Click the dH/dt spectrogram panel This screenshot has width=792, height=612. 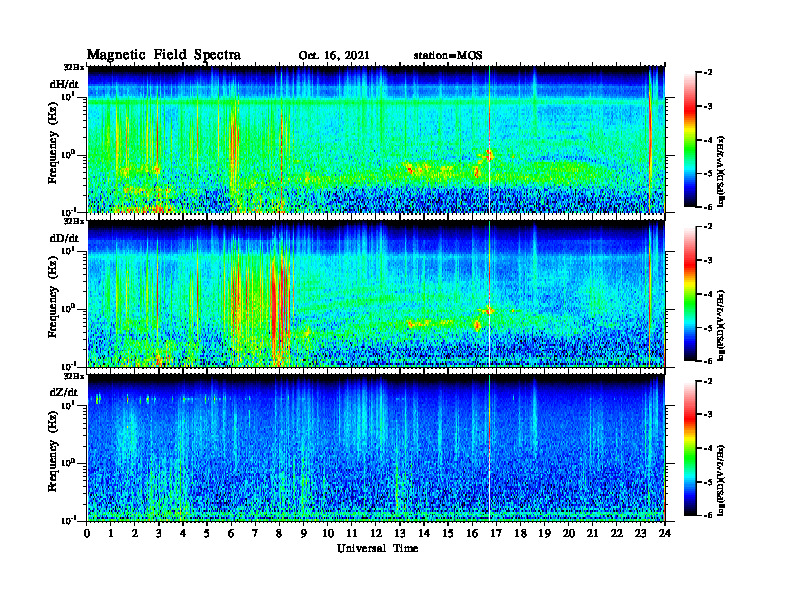(376, 139)
